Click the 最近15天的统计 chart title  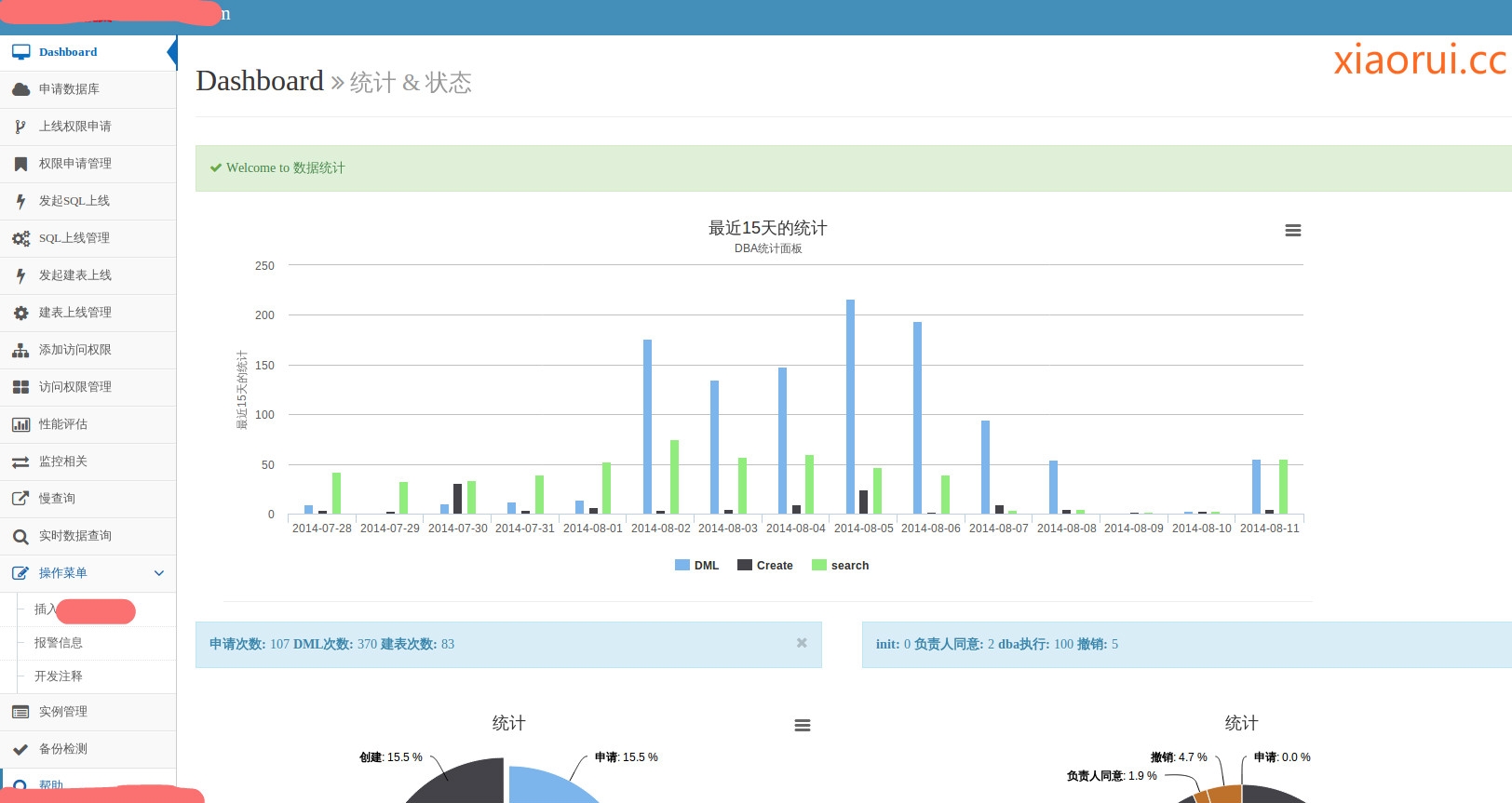tap(768, 228)
